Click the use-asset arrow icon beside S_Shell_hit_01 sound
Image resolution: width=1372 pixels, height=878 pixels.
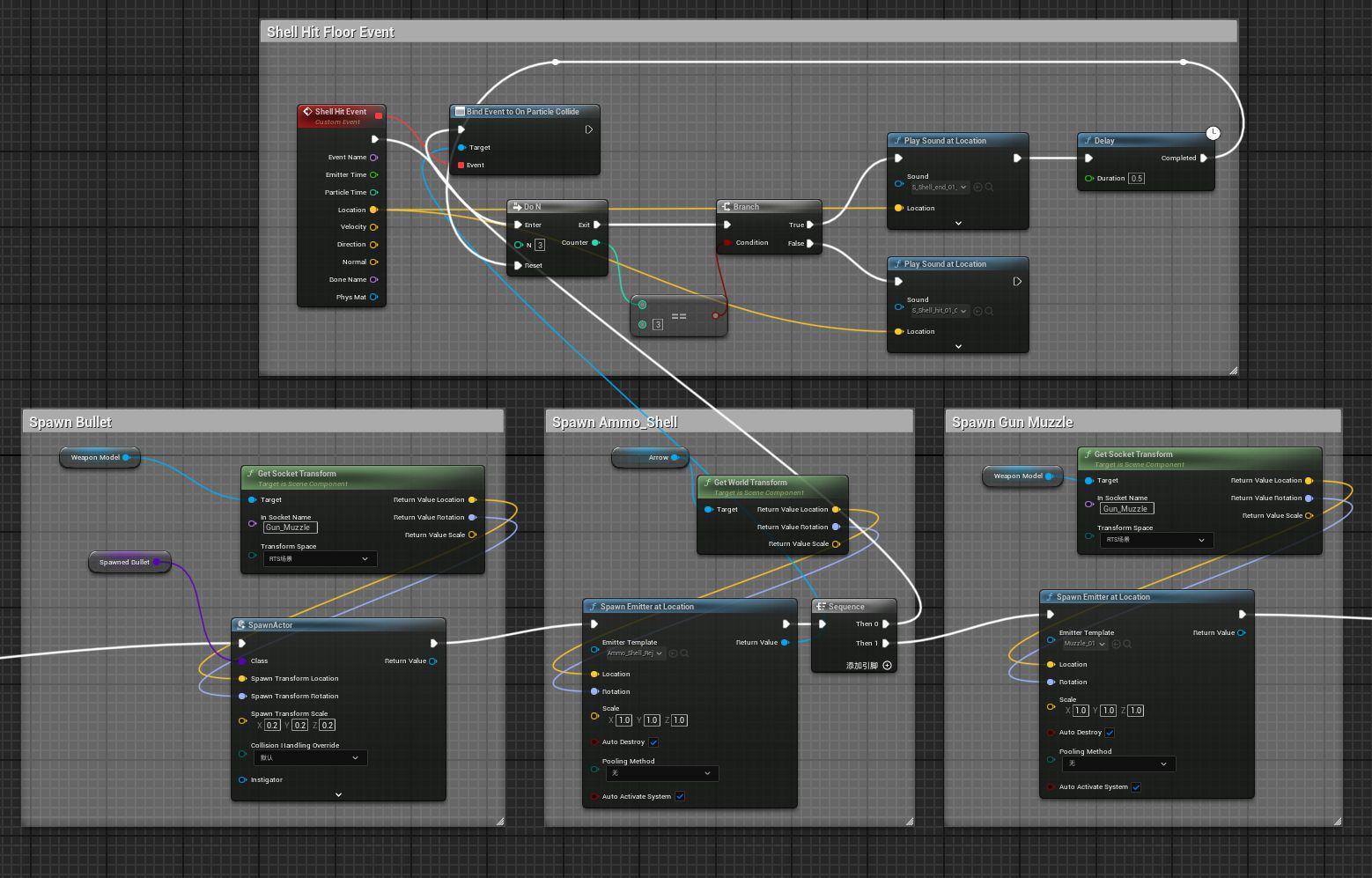point(978,310)
